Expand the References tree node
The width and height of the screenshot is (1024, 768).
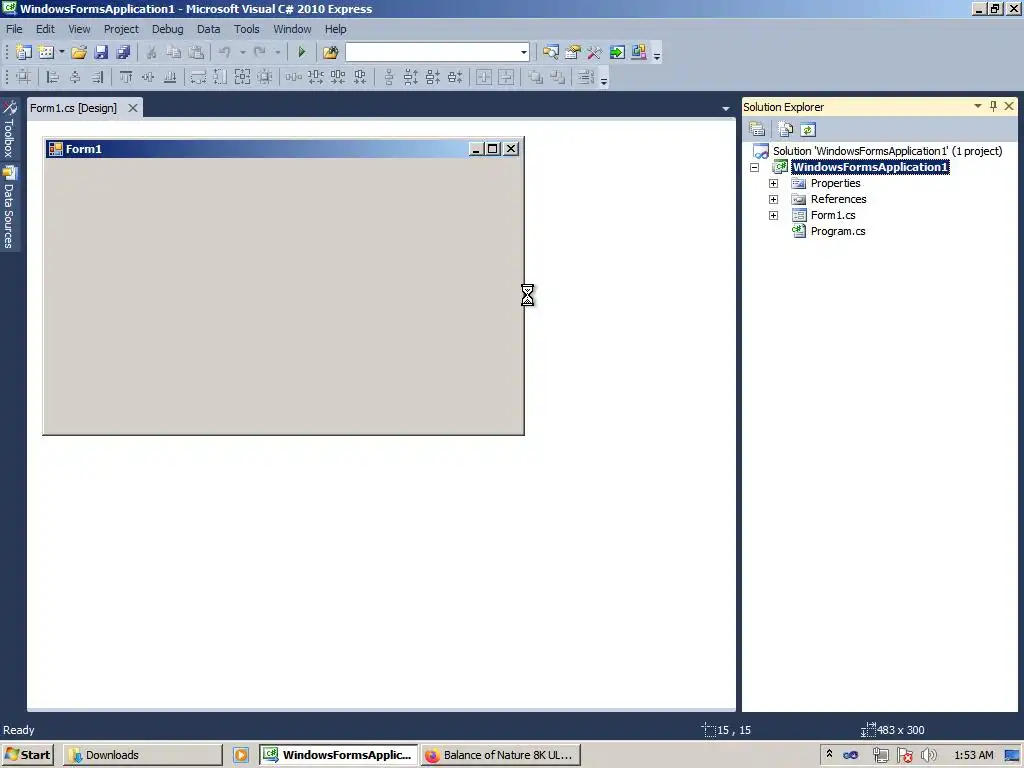coord(774,199)
